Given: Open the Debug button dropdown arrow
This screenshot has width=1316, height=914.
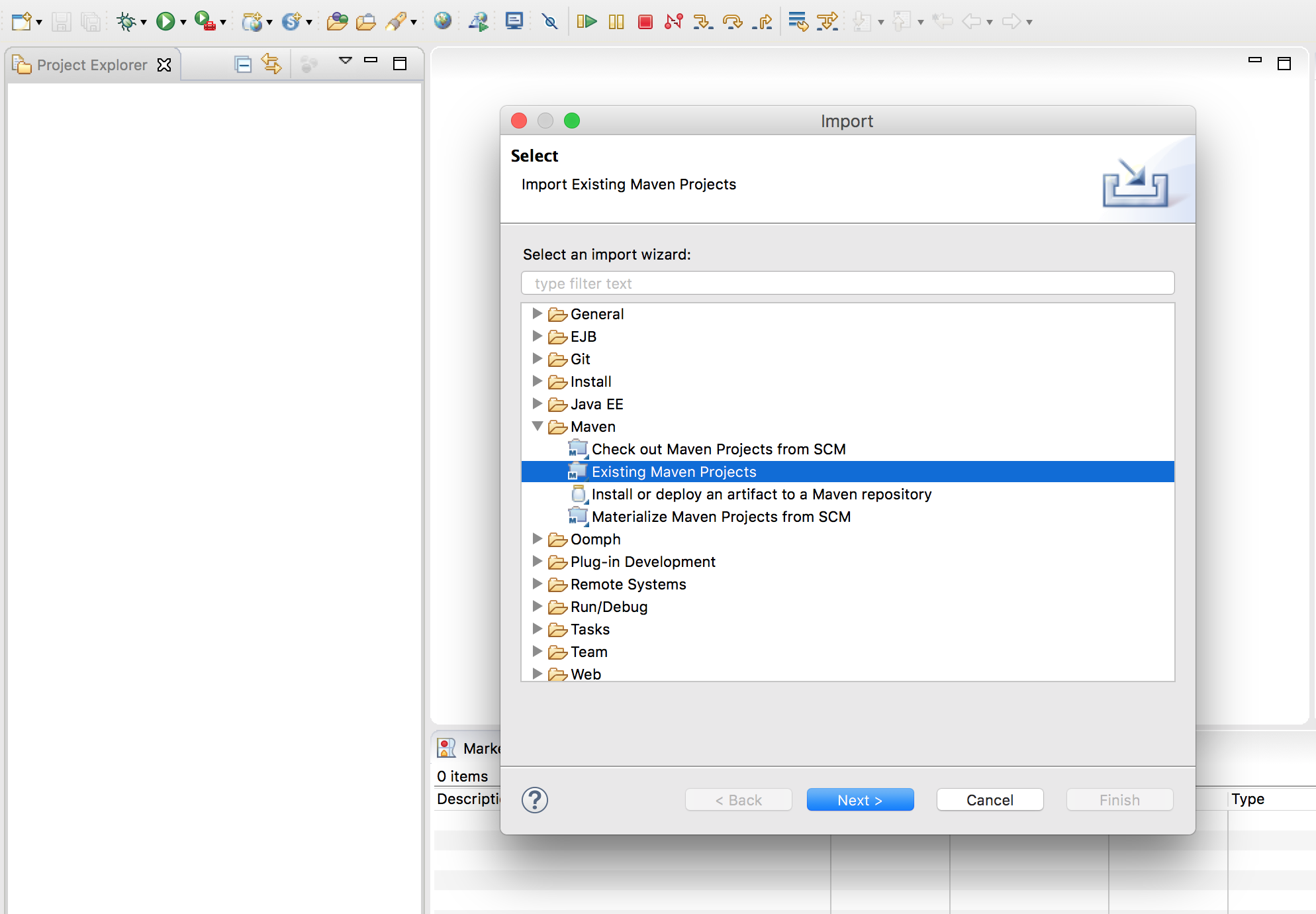Looking at the screenshot, I should [144, 23].
